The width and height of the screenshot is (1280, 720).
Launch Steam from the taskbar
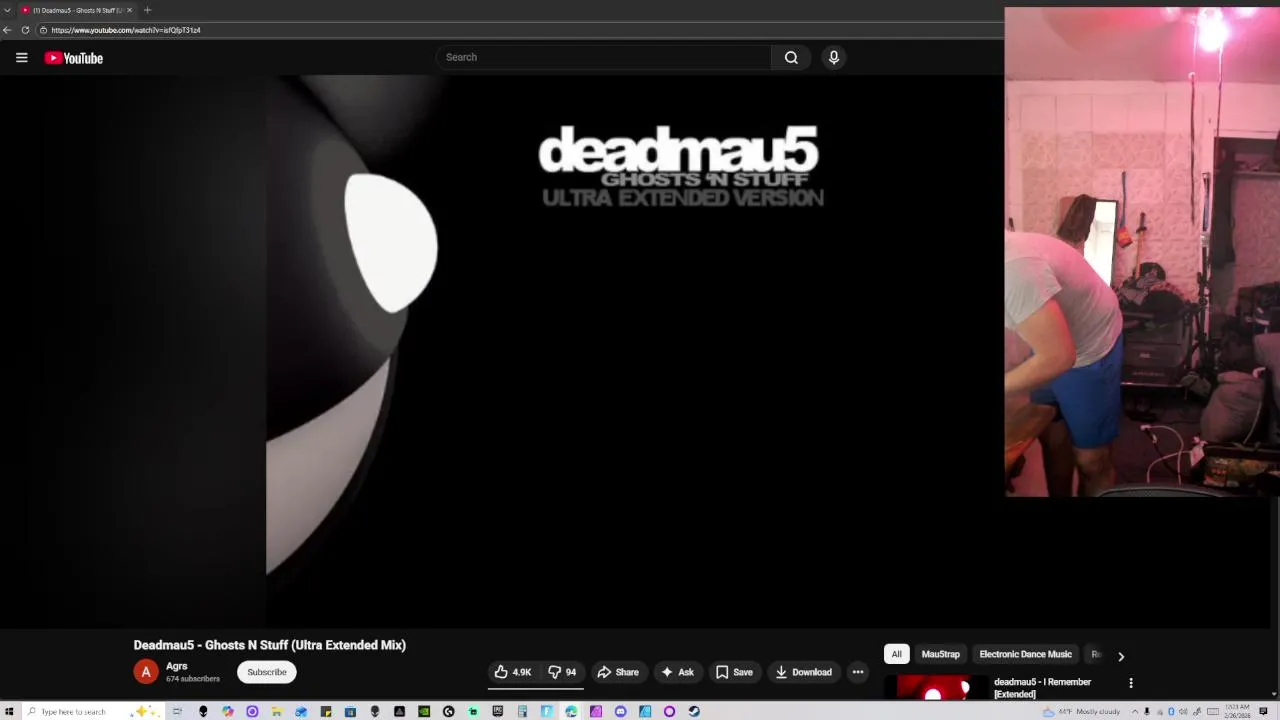(694, 711)
